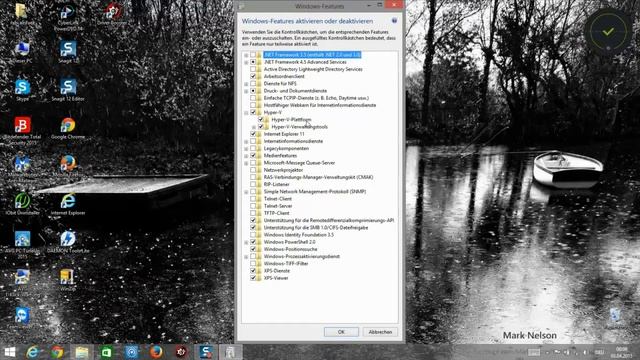
Task: Uncheck the Hyper-V-Verwaltungstools checkbox
Action: point(261,127)
